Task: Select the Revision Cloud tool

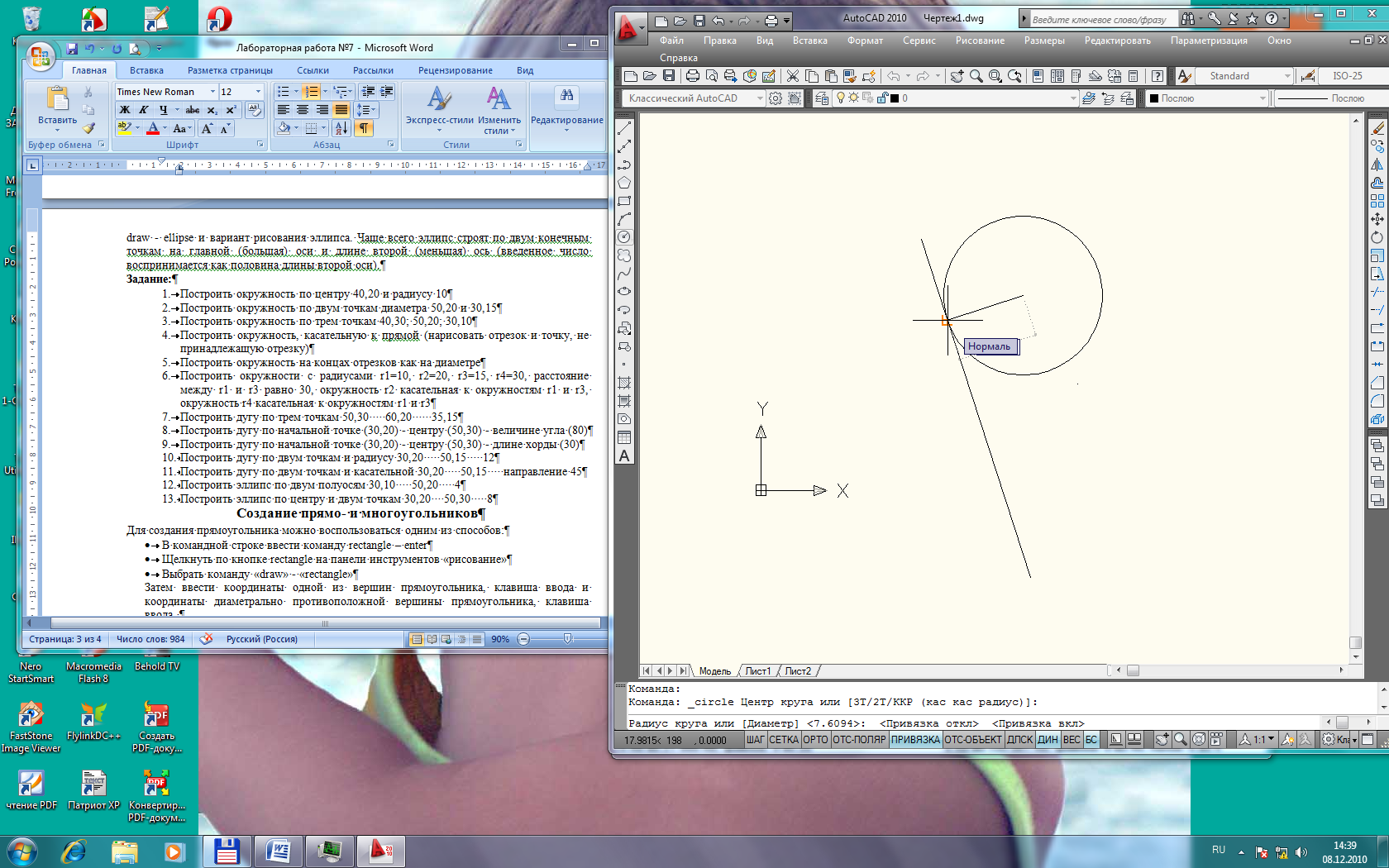Action: [x=624, y=255]
